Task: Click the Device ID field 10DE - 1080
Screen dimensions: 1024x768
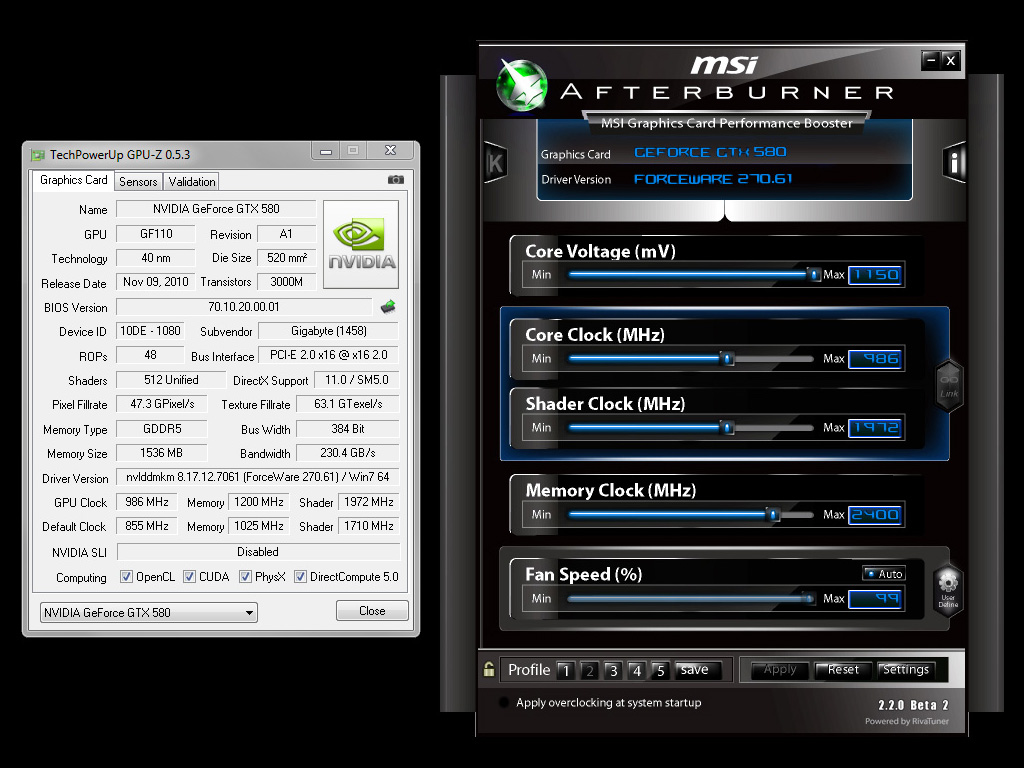Action: tap(150, 331)
